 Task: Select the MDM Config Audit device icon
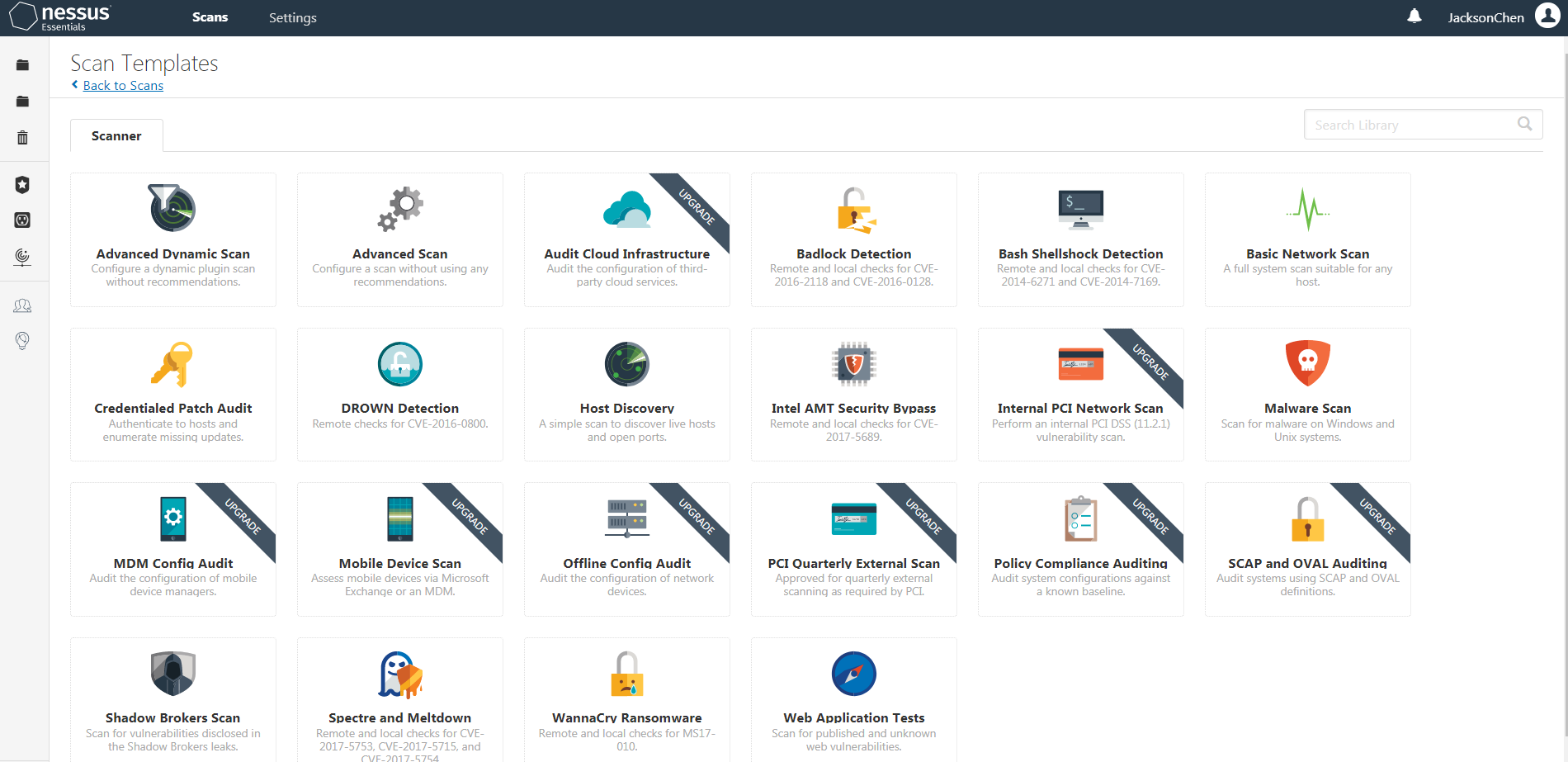(173, 518)
